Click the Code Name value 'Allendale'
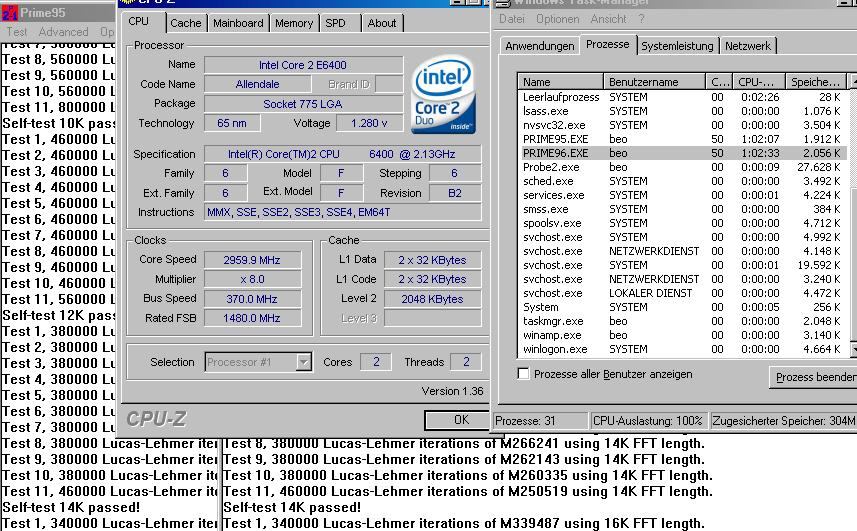The height and width of the screenshot is (531, 857). [x=257, y=84]
